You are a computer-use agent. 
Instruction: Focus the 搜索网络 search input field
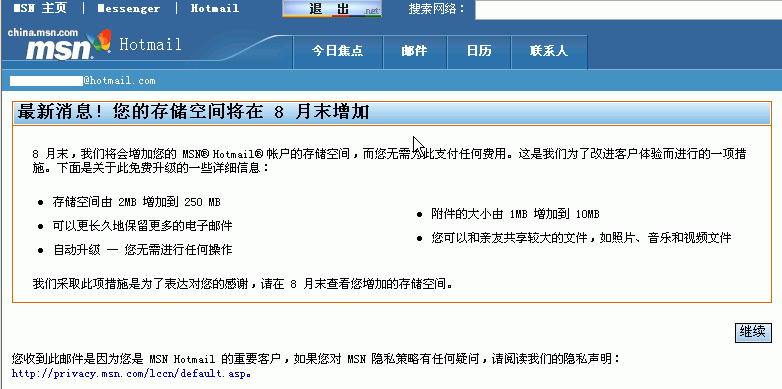628,10
